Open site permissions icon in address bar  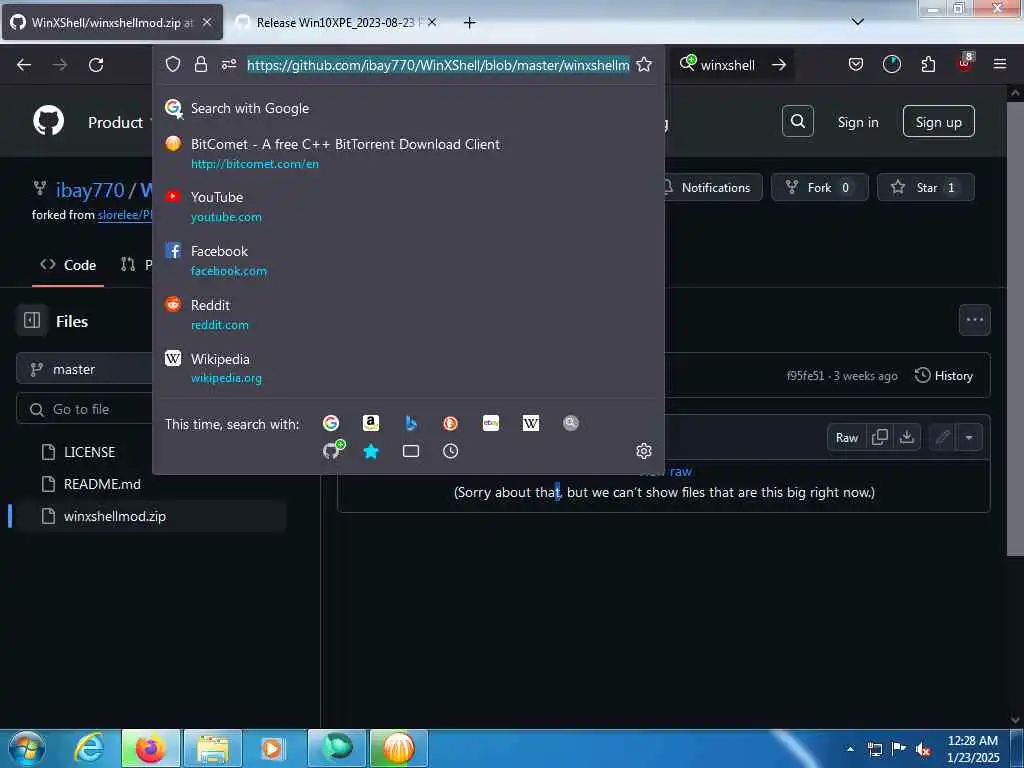pyautogui.click(x=229, y=64)
